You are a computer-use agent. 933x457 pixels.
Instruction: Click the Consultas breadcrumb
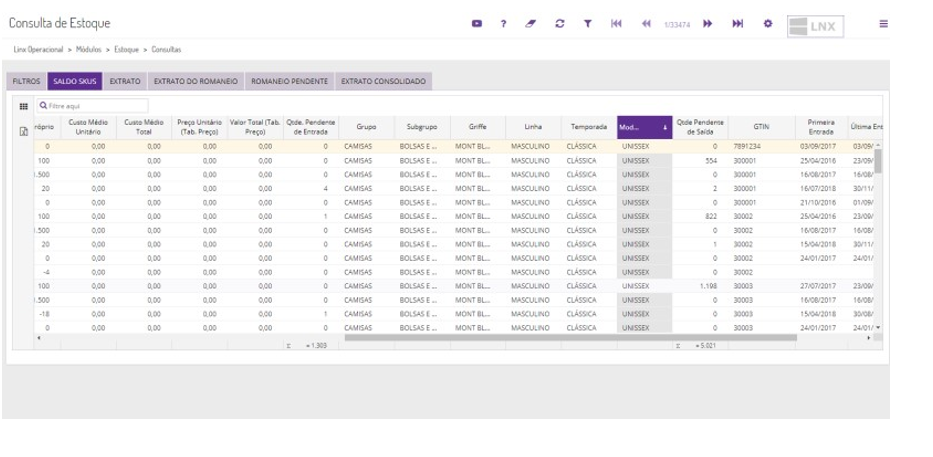tap(166, 49)
